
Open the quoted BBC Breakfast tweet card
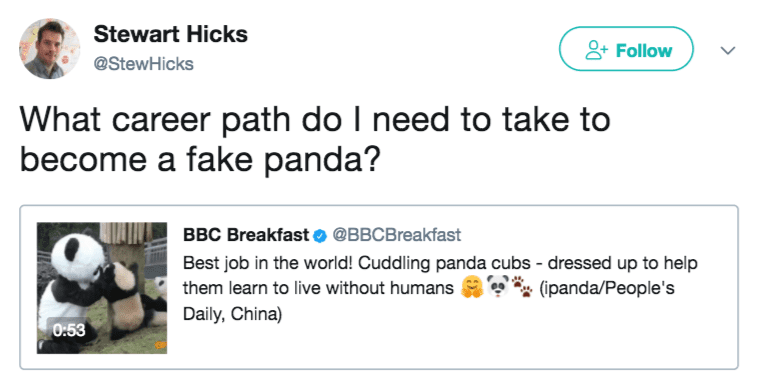click(x=379, y=287)
